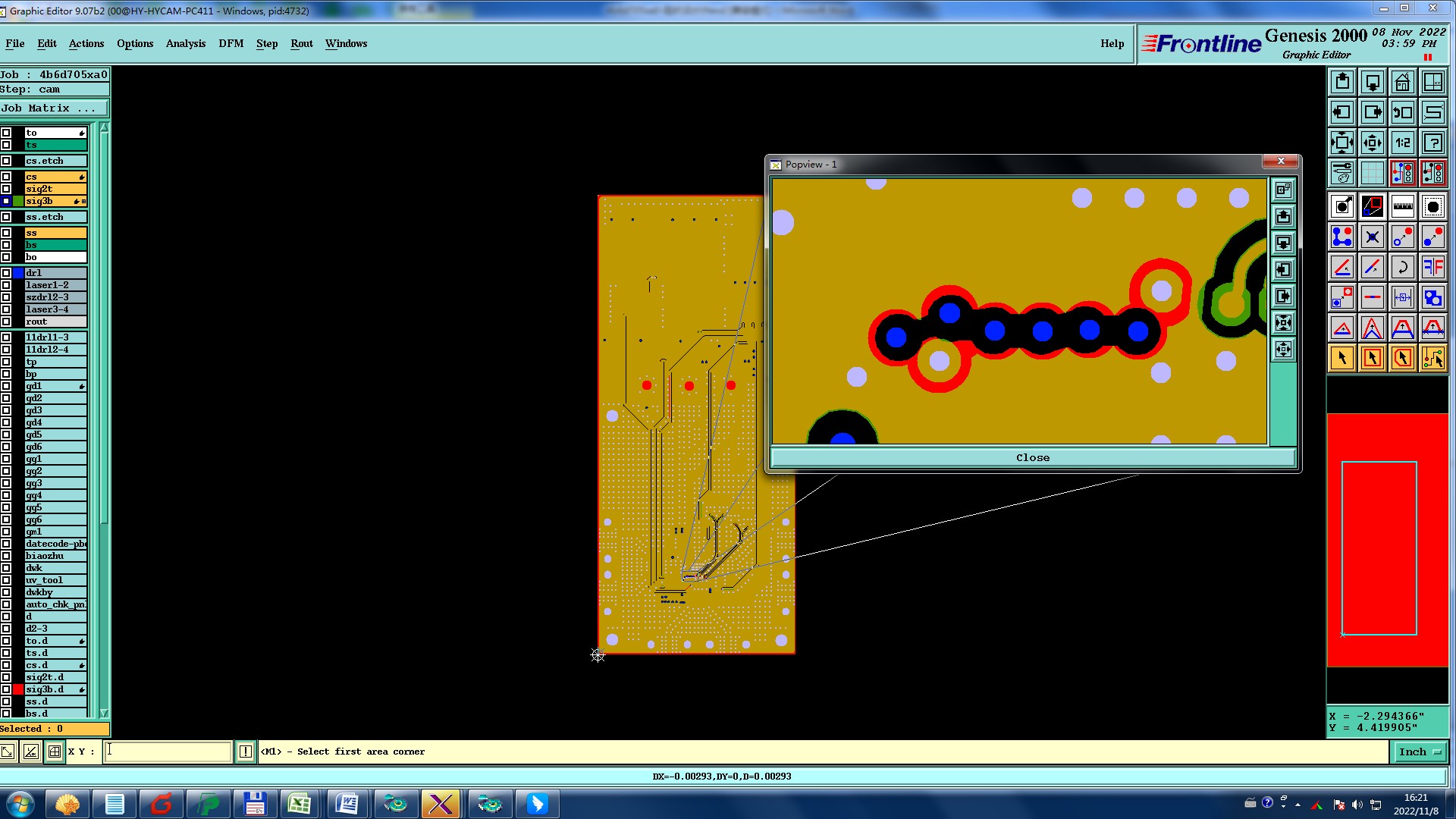Viewport: 1456px width, 819px height.
Task: Click the grid display icon
Action: point(1372,173)
